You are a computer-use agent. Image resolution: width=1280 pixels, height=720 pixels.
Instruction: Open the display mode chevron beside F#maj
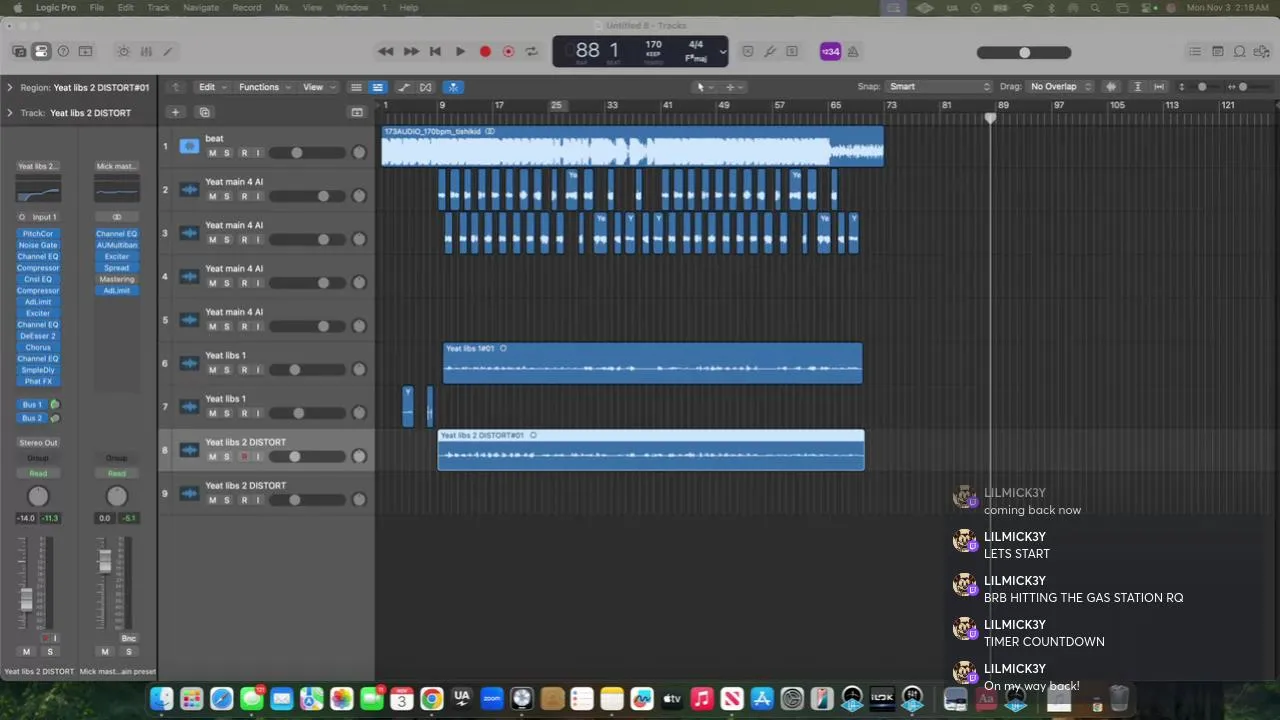[x=722, y=52]
